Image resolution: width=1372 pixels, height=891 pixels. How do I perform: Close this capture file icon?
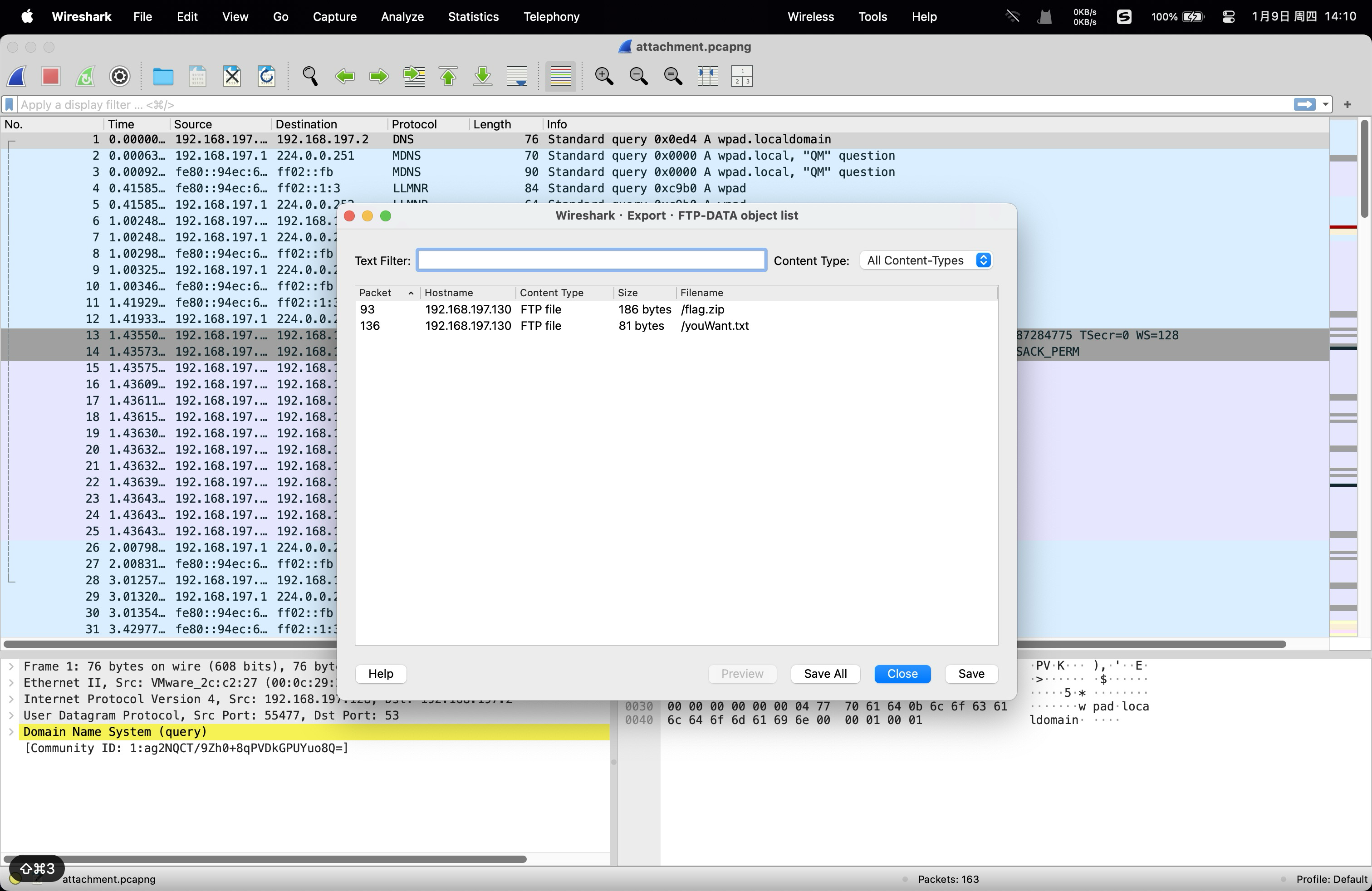(232, 76)
